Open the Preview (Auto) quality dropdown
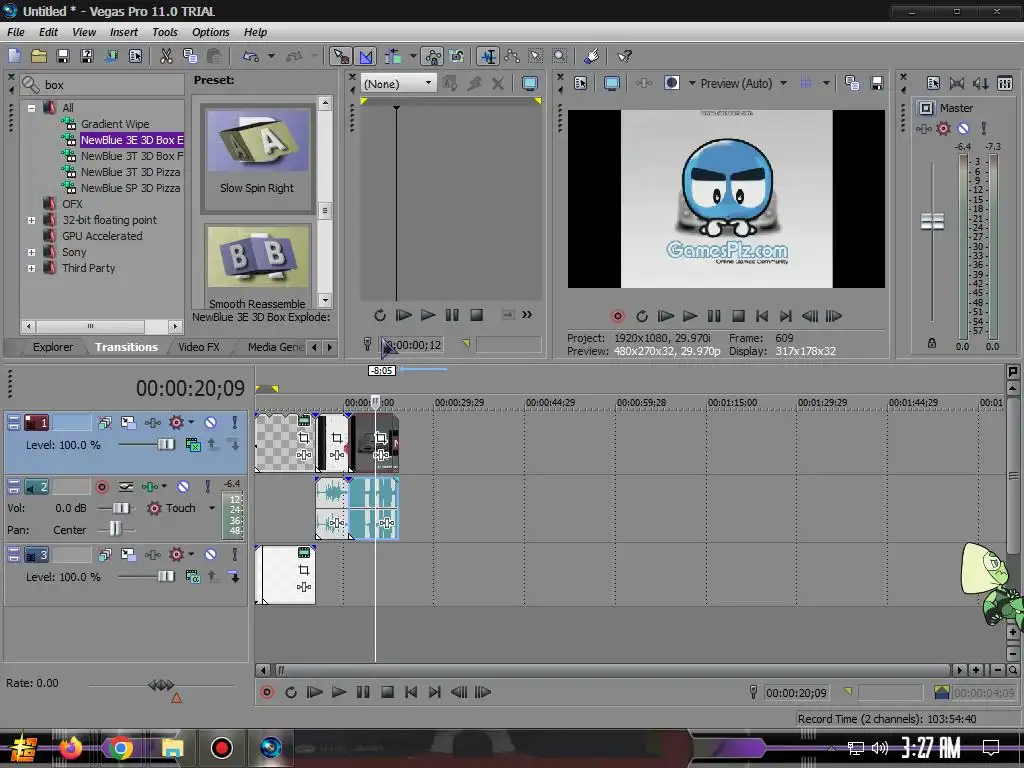 pos(783,83)
